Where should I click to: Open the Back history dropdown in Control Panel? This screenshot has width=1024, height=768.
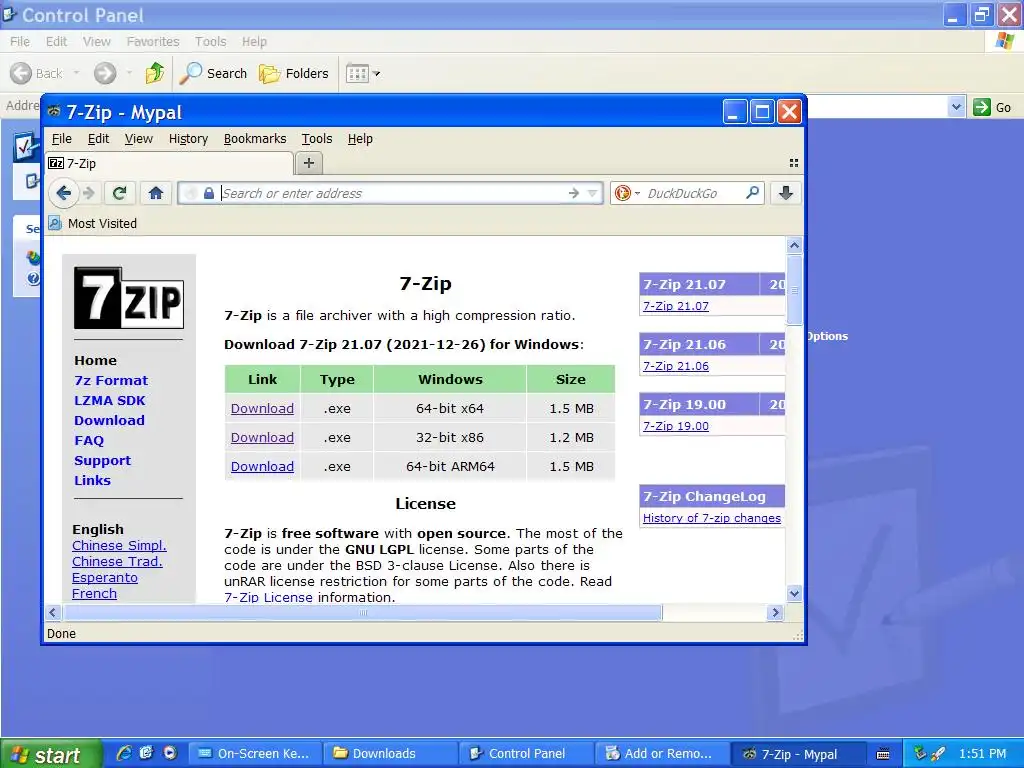(76, 73)
